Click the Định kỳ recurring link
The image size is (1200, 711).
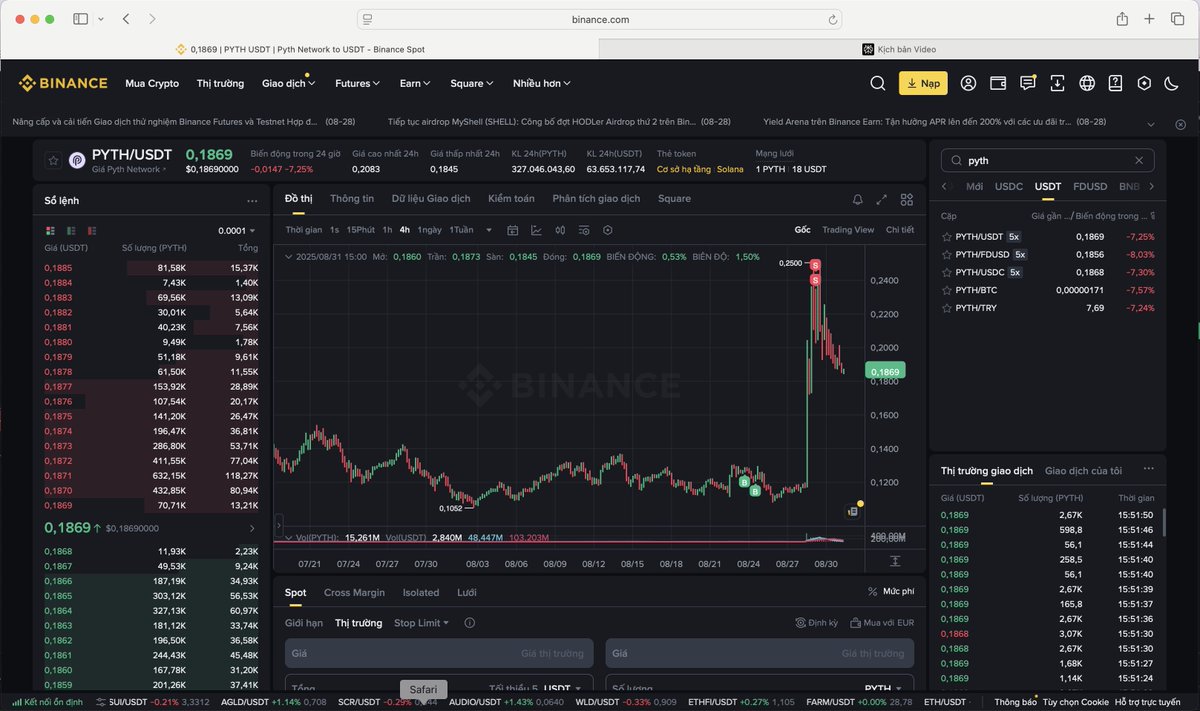(x=817, y=623)
